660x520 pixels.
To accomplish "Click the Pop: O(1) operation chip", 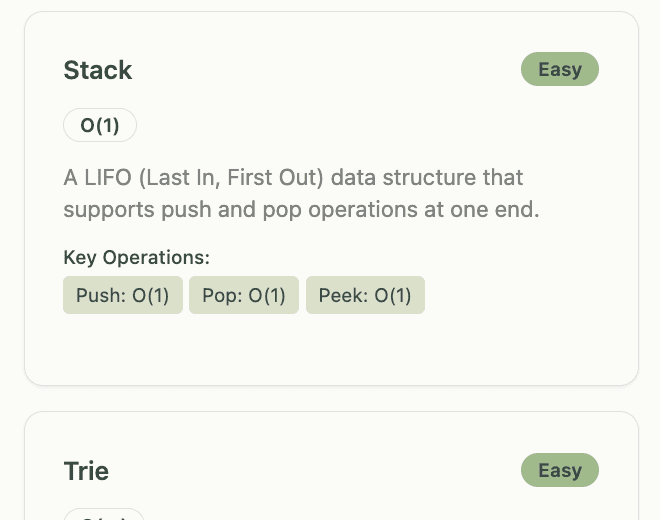I will tap(244, 296).
